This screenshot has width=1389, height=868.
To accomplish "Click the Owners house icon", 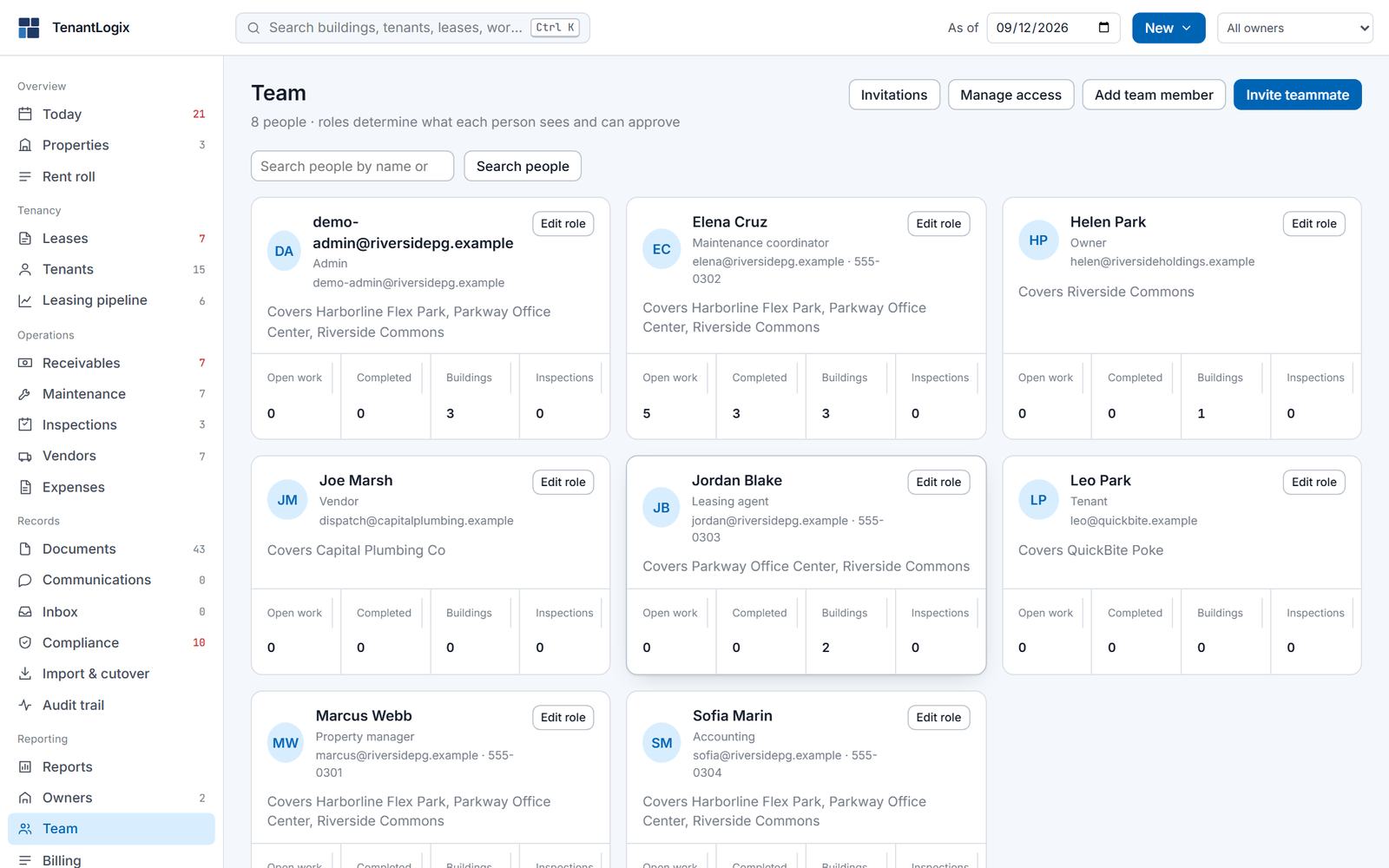I will point(25,798).
